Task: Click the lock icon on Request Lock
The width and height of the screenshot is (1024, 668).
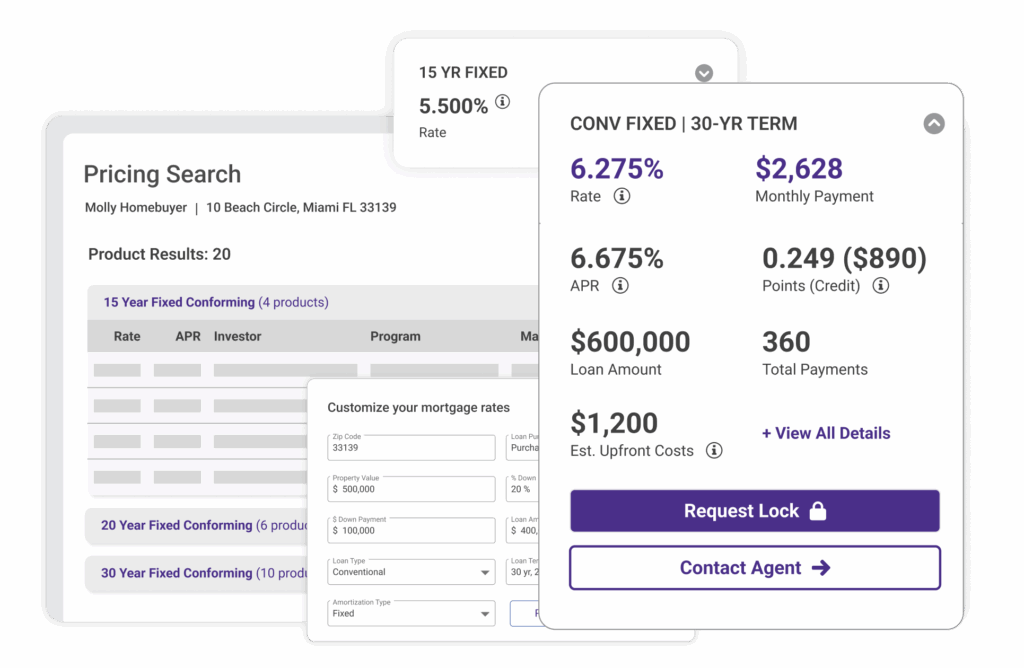Action: pyautogui.click(x=818, y=511)
